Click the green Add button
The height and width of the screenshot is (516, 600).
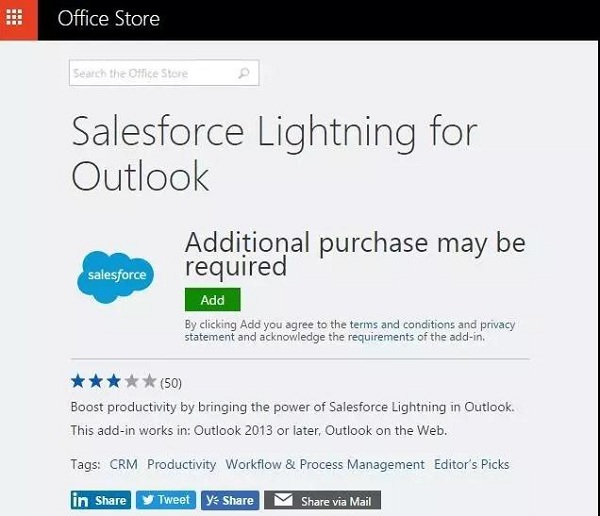212,299
